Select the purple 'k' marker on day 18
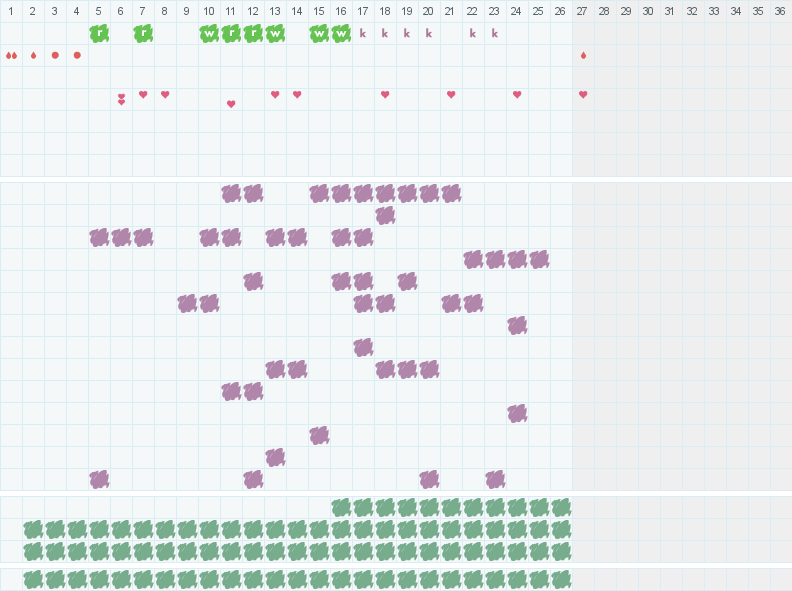 coord(385,33)
